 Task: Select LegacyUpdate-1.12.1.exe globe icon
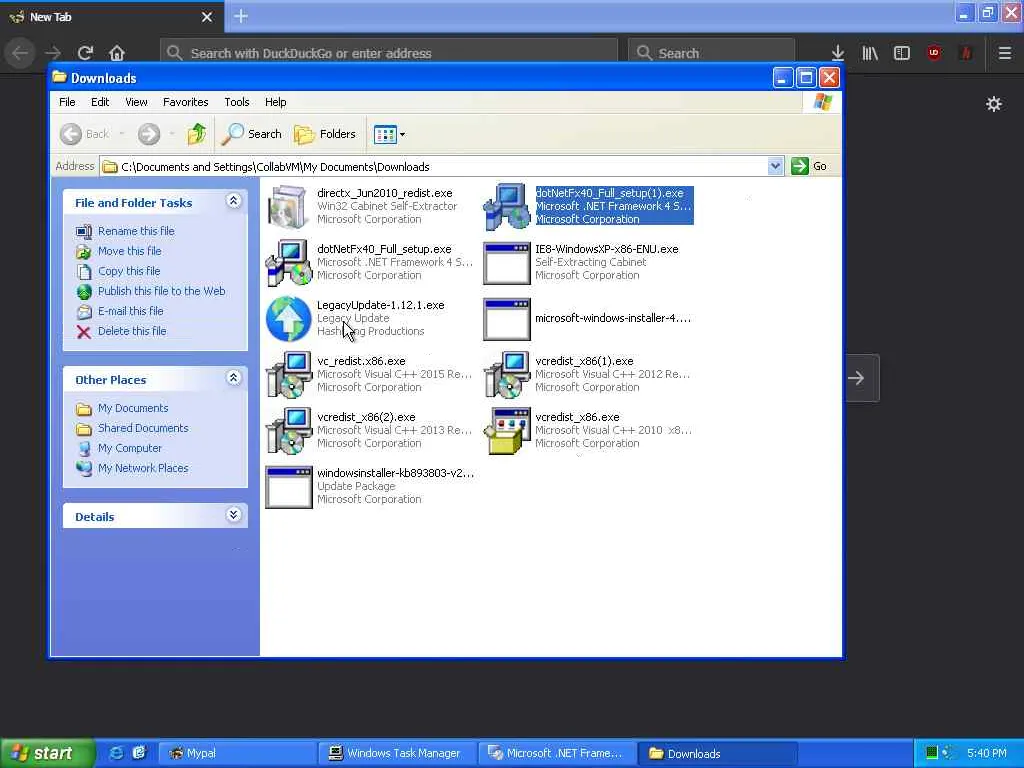pos(288,319)
